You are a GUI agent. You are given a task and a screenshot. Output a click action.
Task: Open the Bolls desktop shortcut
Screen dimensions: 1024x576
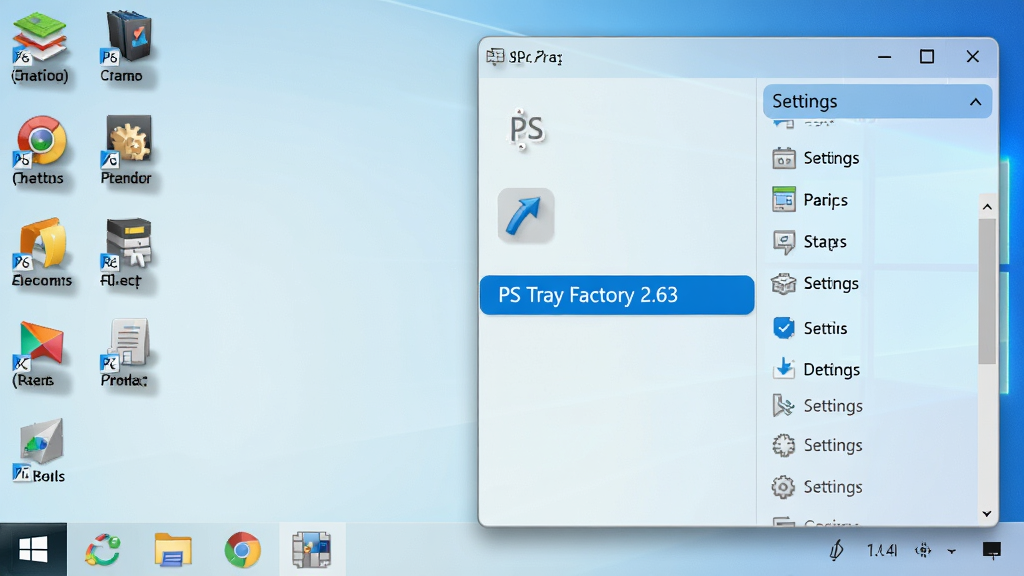click(40, 451)
